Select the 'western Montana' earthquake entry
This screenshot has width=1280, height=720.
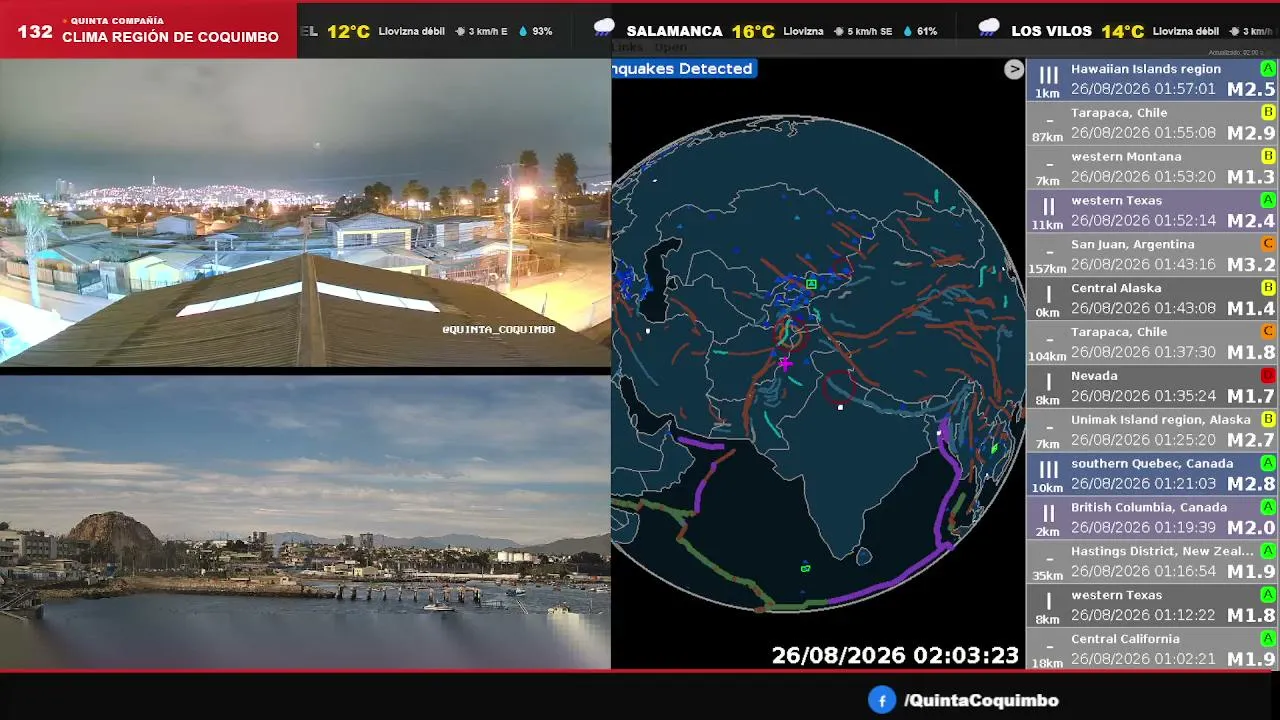point(1153,167)
